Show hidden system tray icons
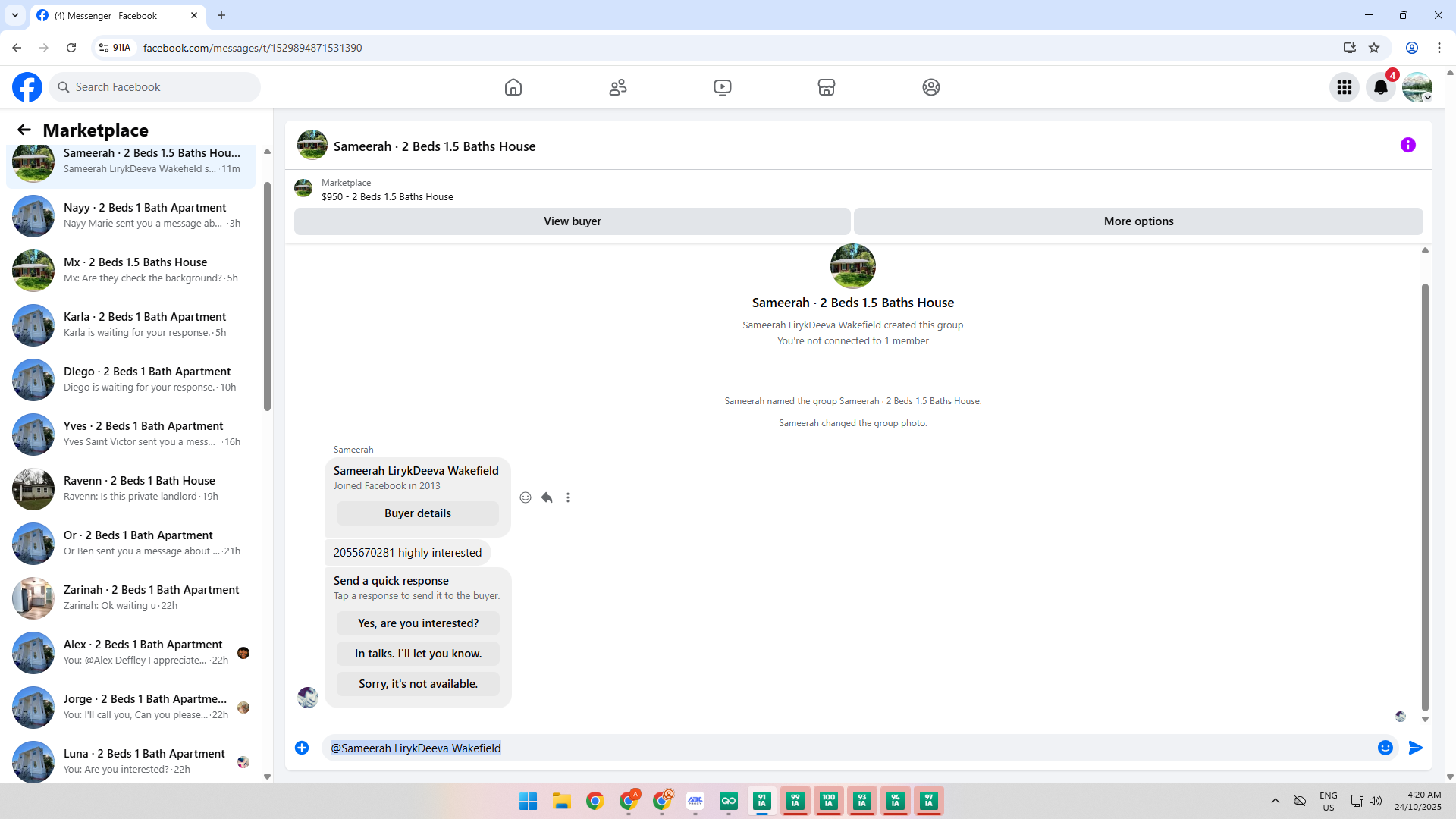 [1276, 801]
